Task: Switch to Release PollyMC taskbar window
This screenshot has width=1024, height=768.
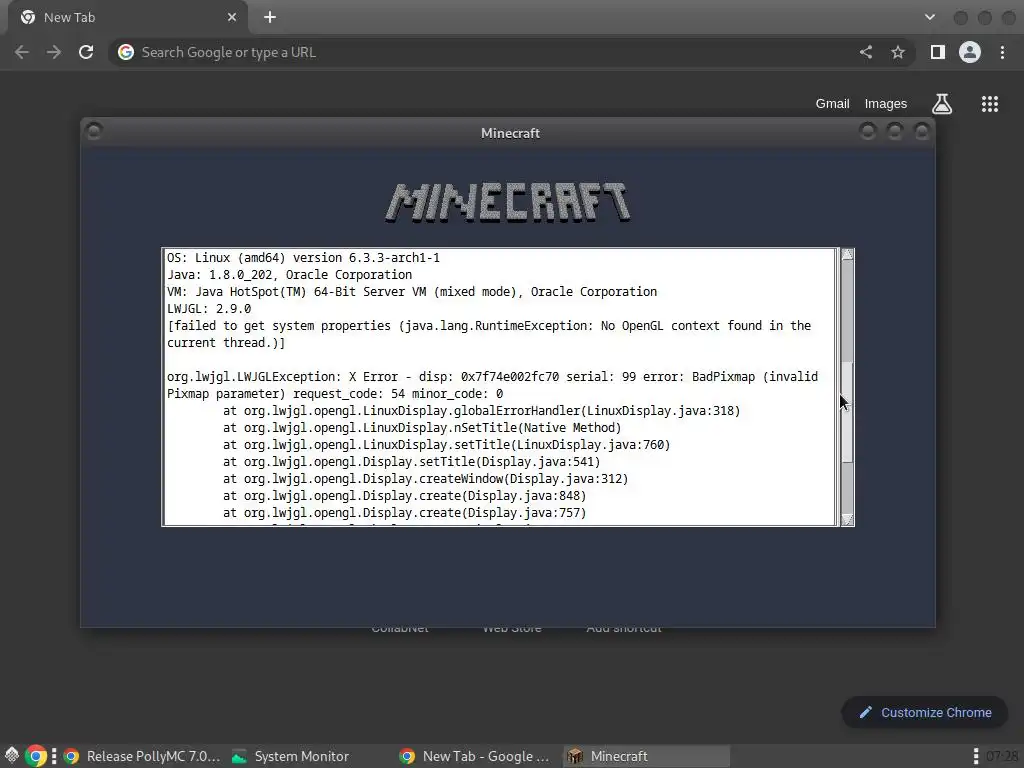Action: pos(142,756)
